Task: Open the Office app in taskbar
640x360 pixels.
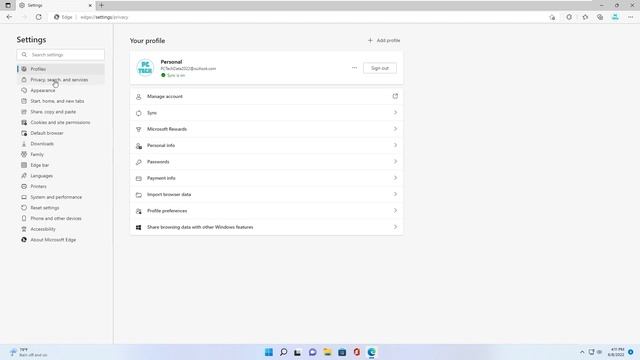Action: pyautogui.click(x=357, y=352)
